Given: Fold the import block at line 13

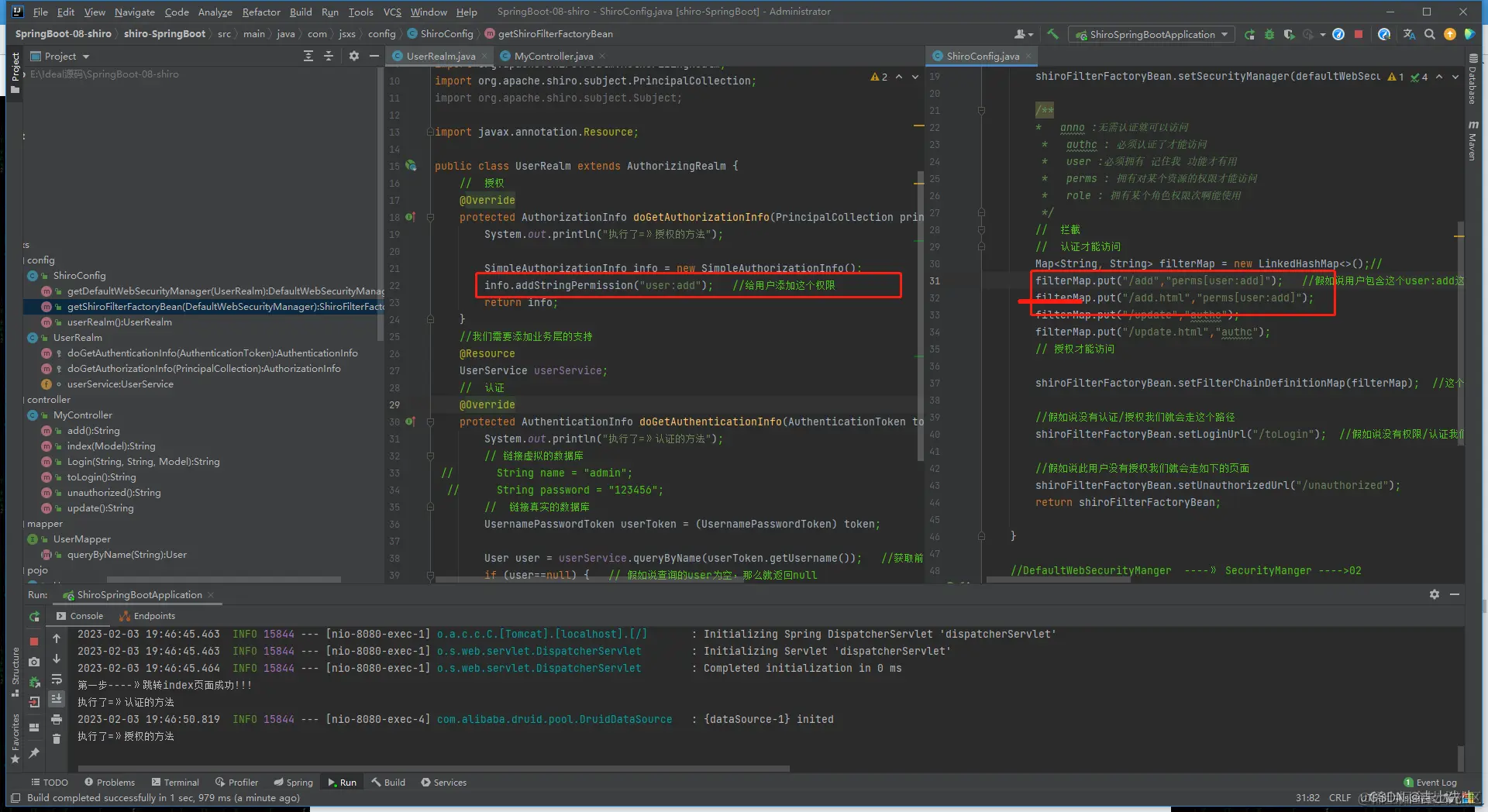Looking at the screenshot, I should [x=430, y=132].
